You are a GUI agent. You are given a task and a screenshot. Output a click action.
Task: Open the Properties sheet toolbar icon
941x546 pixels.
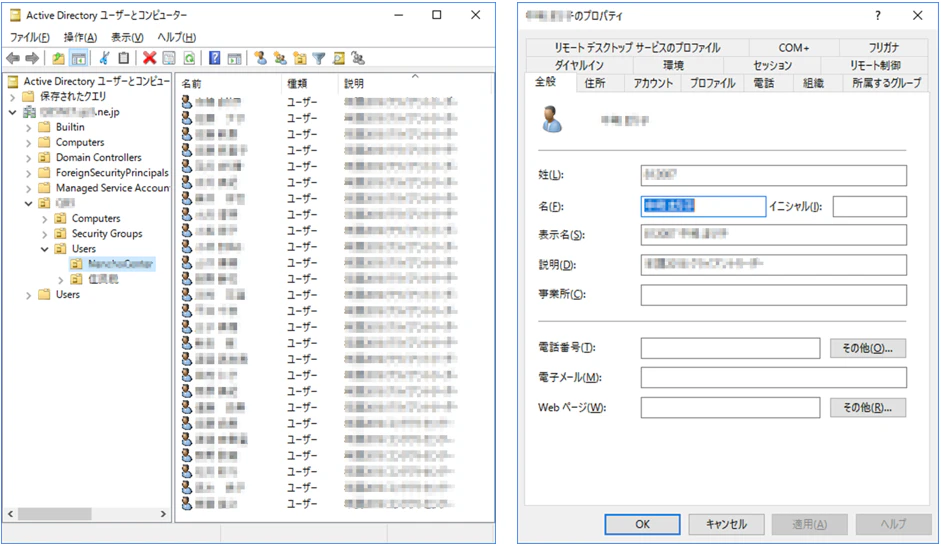[x=169, y=58]
